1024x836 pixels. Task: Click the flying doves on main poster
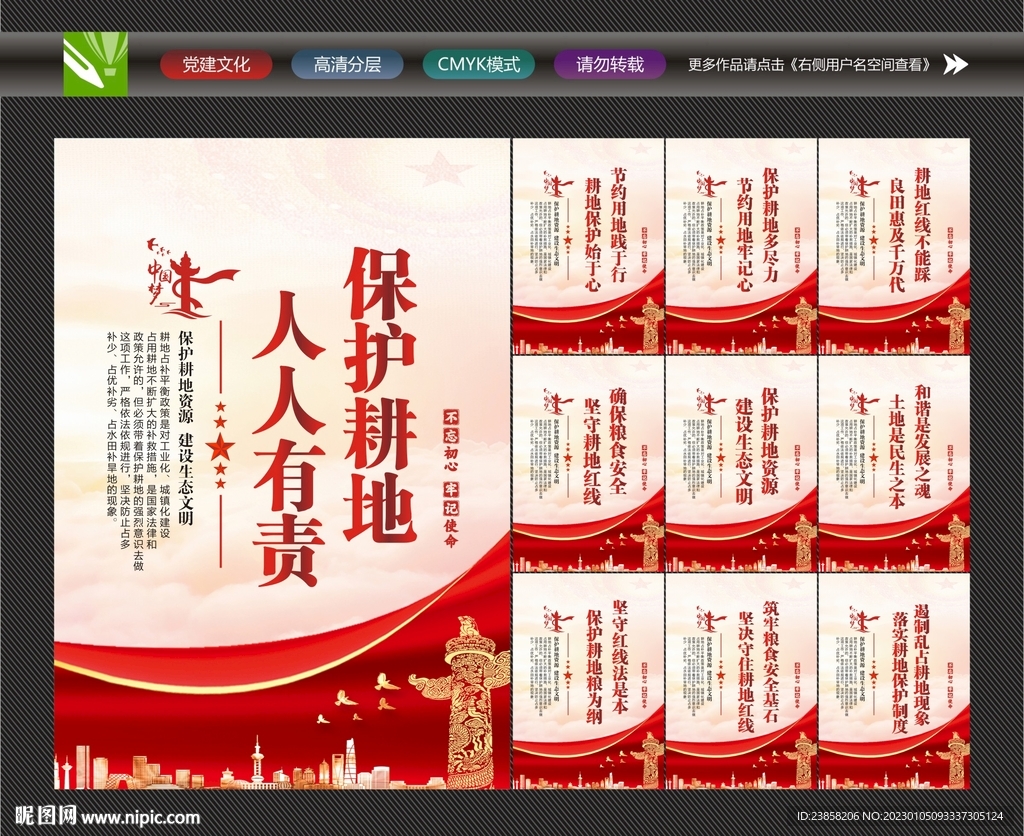[358, 699]
